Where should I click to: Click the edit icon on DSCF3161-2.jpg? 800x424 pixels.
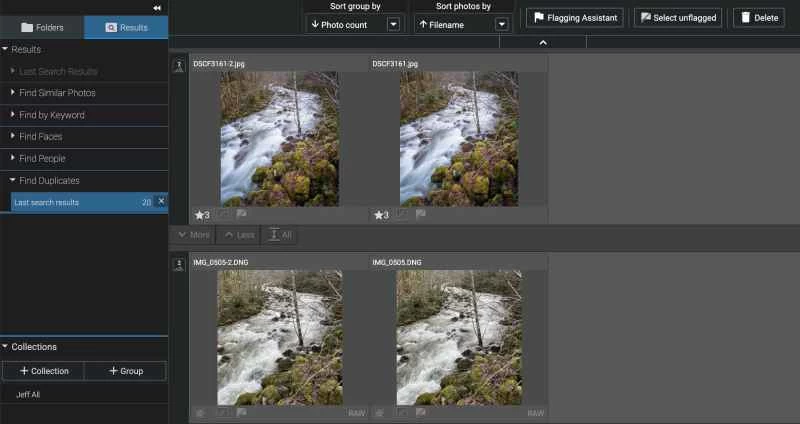pos(222,214)
